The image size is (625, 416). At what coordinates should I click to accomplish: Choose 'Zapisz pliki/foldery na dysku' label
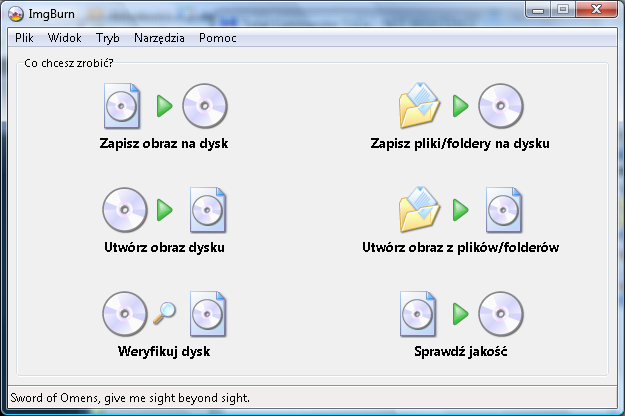click(460, 143)
